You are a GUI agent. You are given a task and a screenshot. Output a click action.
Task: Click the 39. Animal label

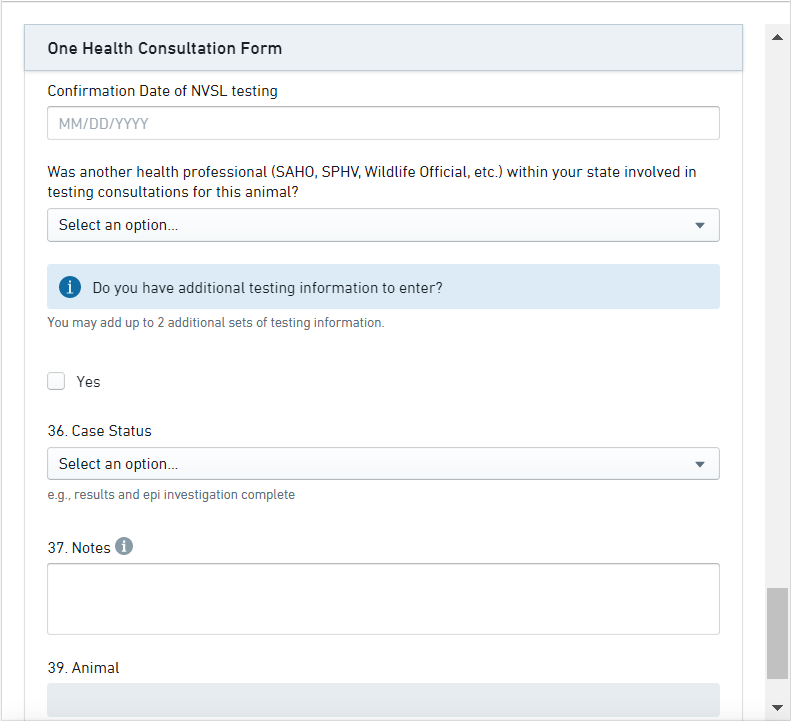[x=83, y=667]
